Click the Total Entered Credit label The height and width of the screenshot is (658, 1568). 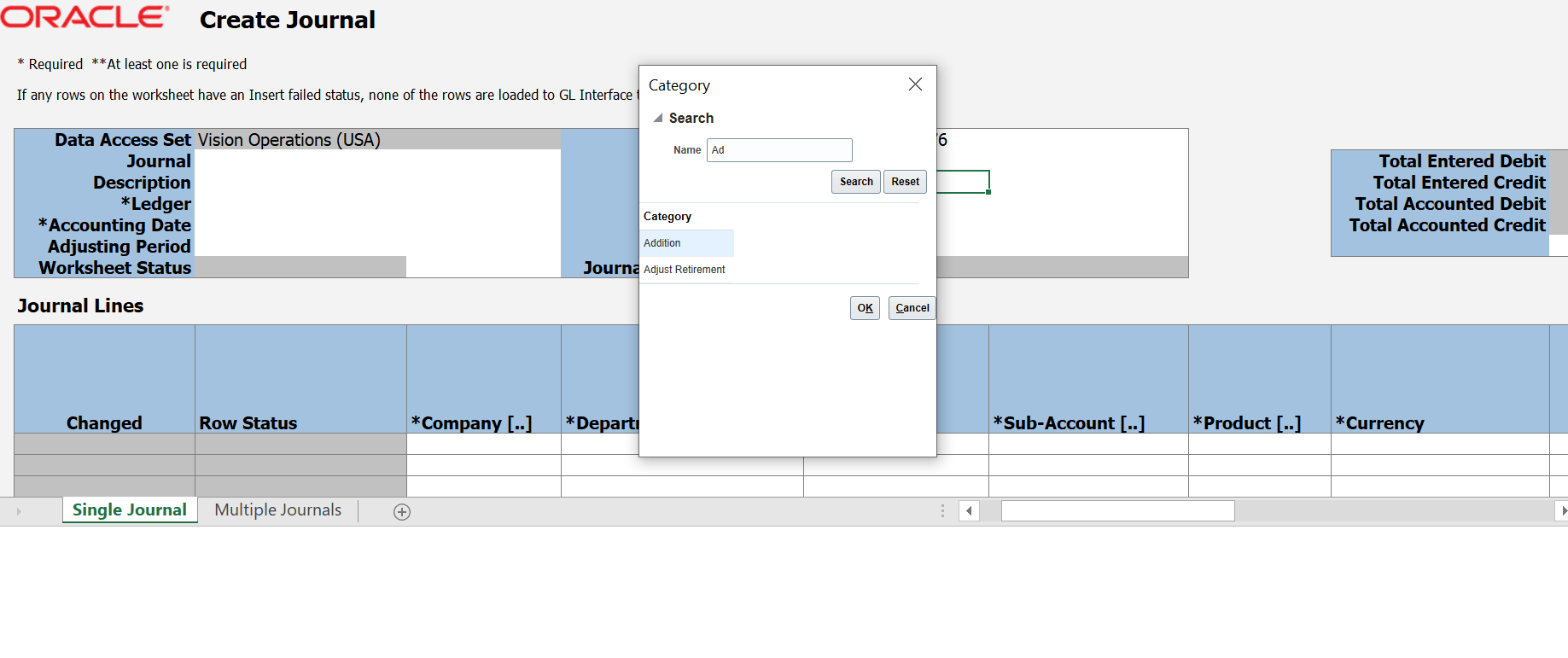tap(1460, 183)
